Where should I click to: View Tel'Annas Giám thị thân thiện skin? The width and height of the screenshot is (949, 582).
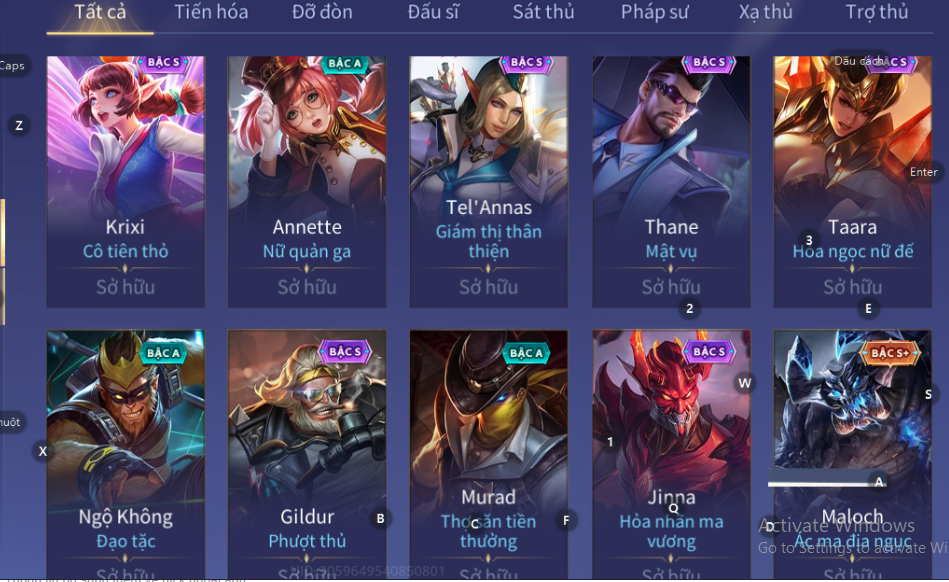pos(488,181)
